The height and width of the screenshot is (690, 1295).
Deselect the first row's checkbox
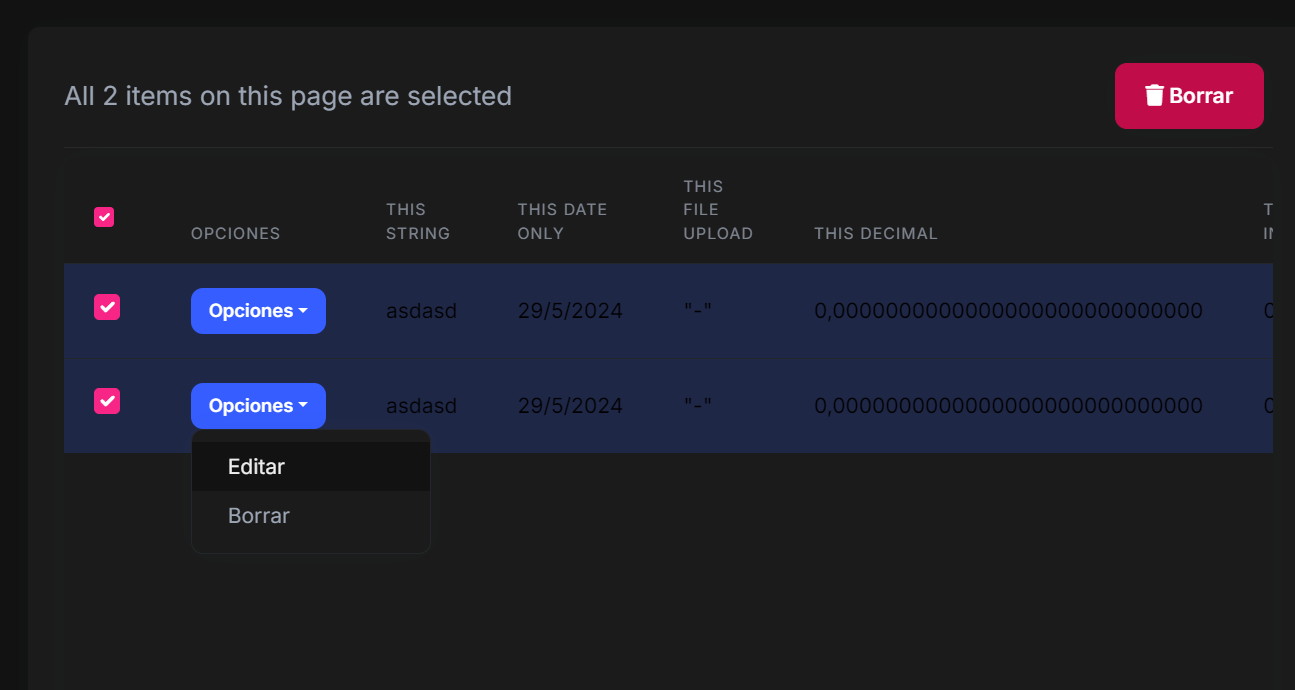pos(107,307)
